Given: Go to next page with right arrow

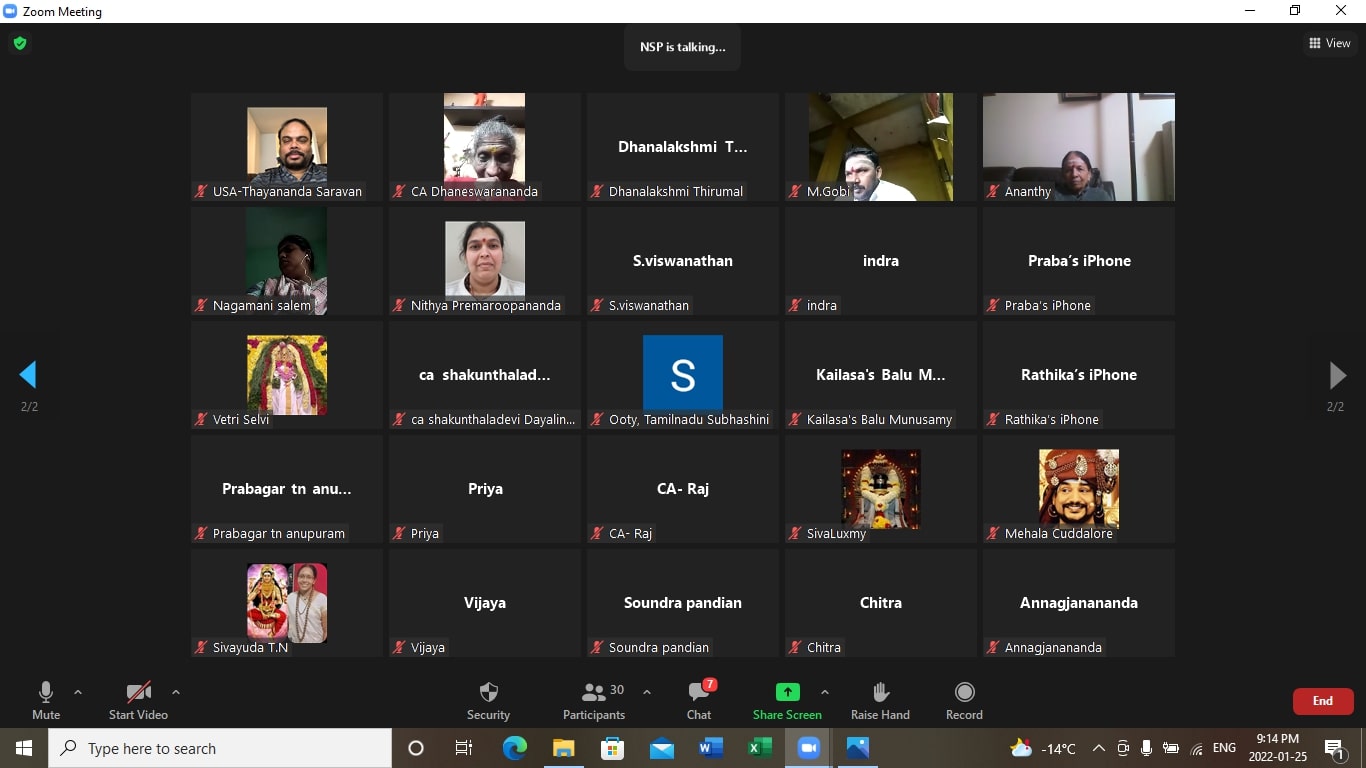Looking at the screenshot, I should [1336, 375].
